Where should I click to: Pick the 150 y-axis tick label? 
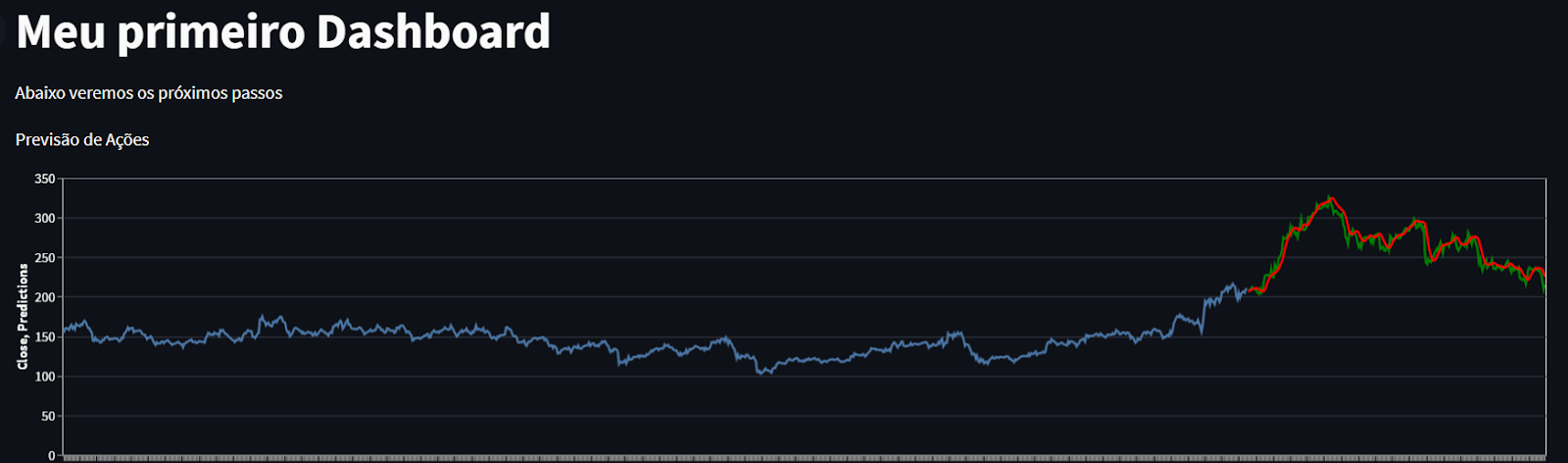point(45,337)
